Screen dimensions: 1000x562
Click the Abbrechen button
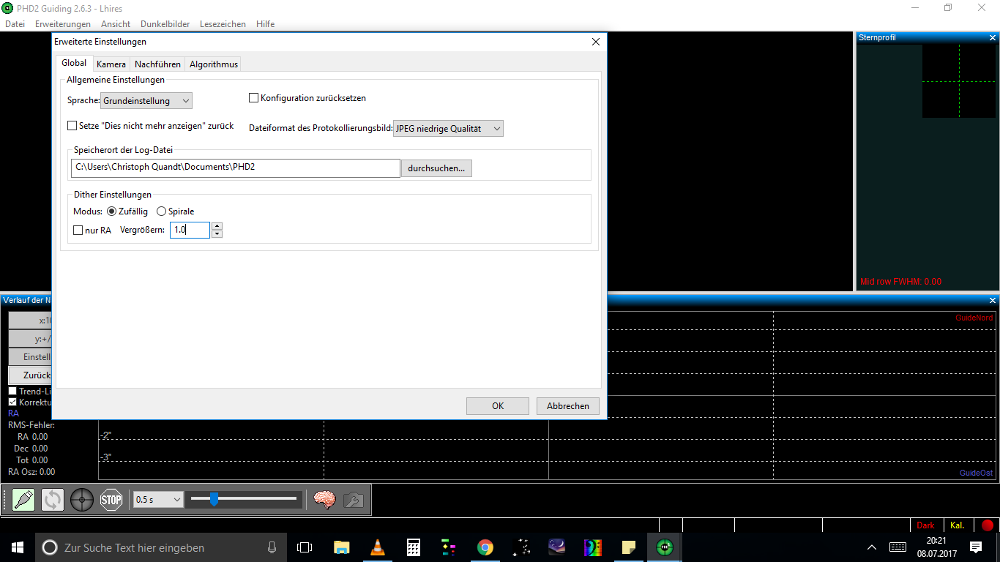[x=568, y=406]
